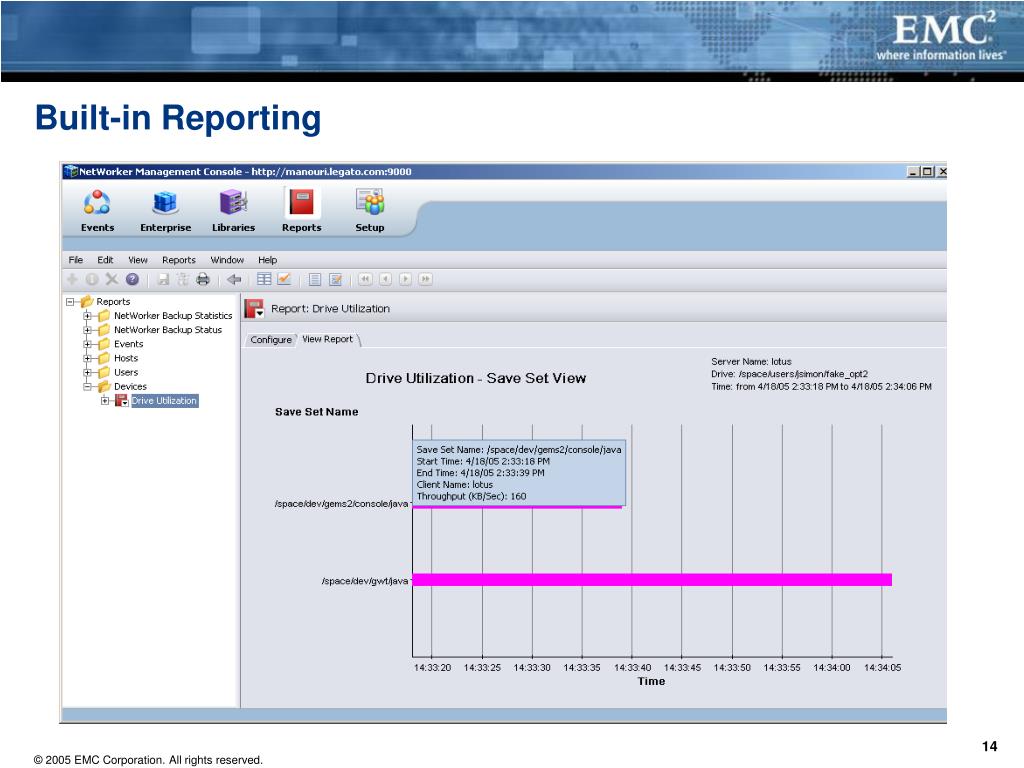Click the purple help question-mark icon
The image size is (1024, 768).
pos(132,280)
